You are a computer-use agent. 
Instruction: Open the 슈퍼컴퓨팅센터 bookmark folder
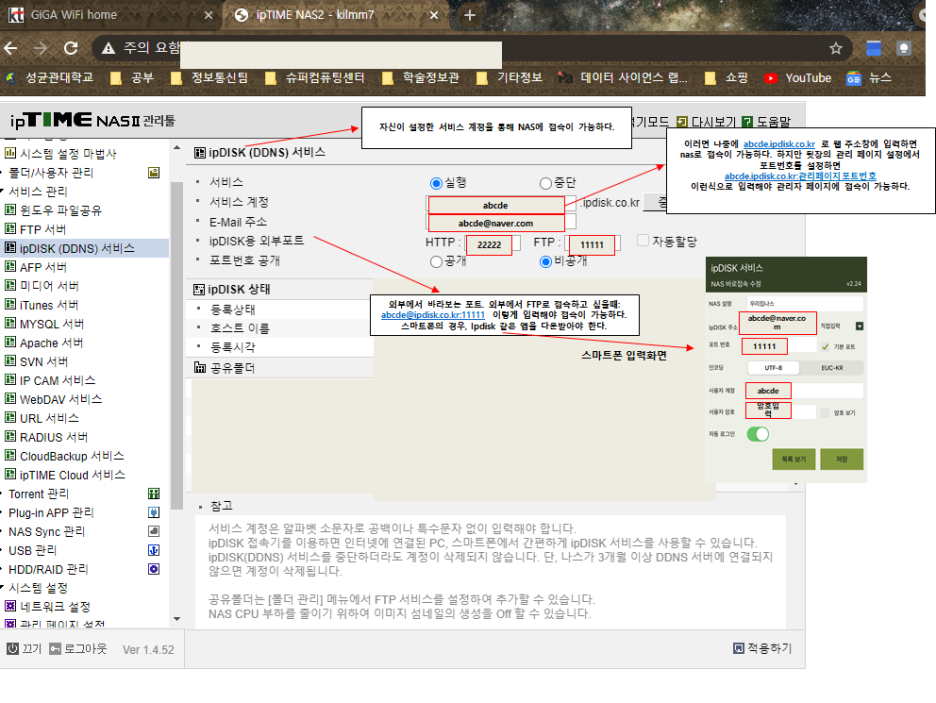point(315,78)
